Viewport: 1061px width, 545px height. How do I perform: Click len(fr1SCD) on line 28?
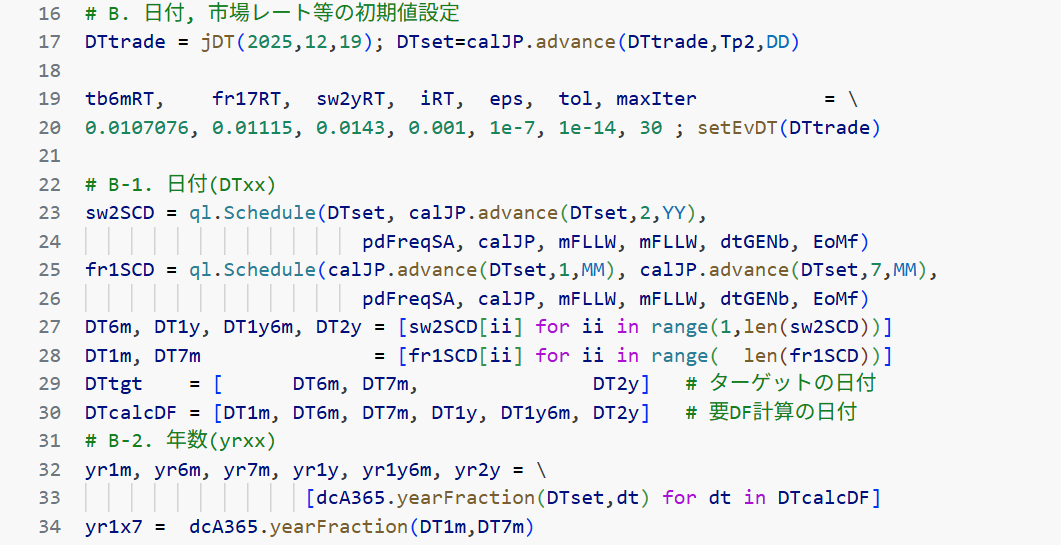point(807,355)
